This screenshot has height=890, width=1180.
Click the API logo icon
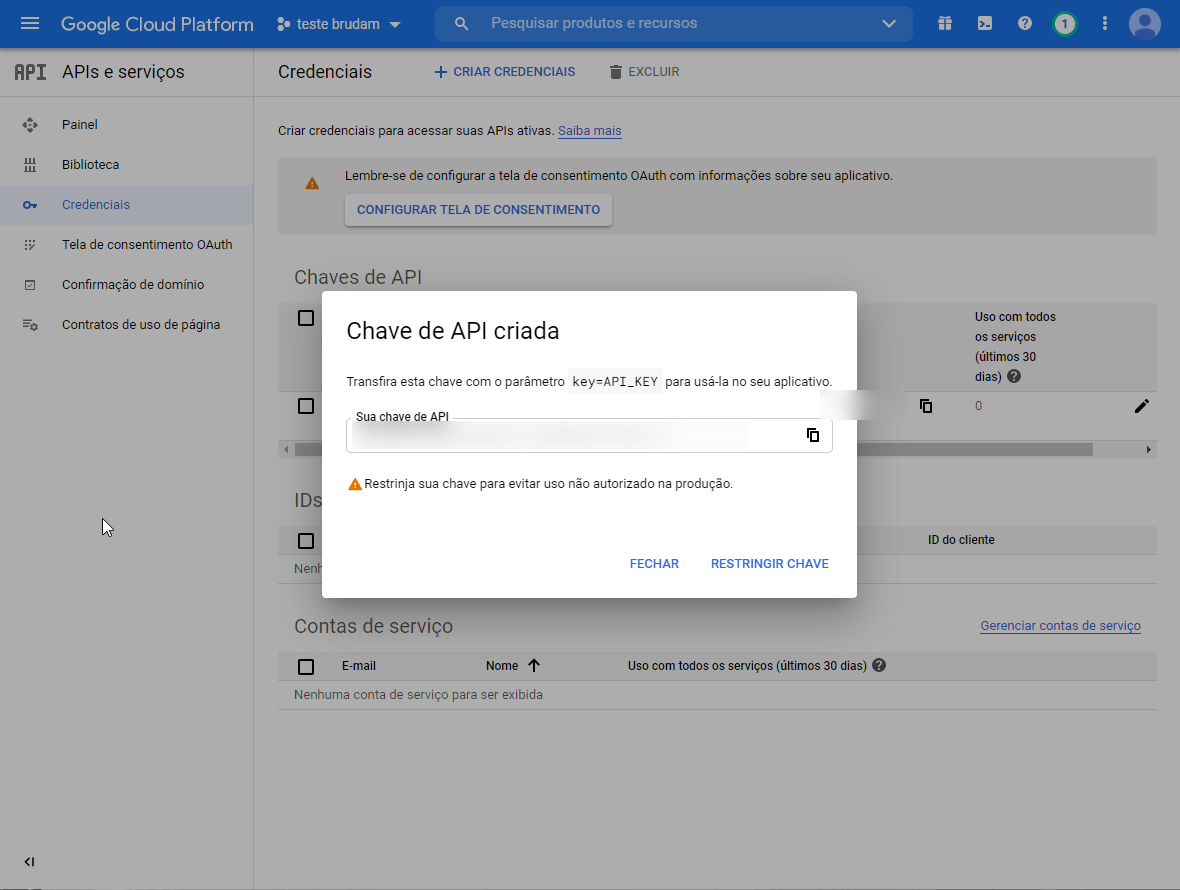coord(30,72)
